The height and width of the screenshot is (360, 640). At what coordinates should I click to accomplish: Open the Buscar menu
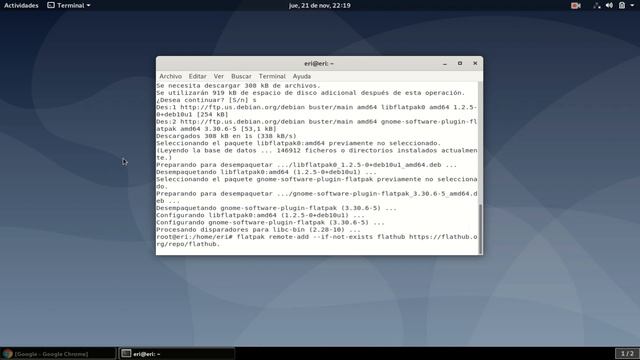click(241, 76)
